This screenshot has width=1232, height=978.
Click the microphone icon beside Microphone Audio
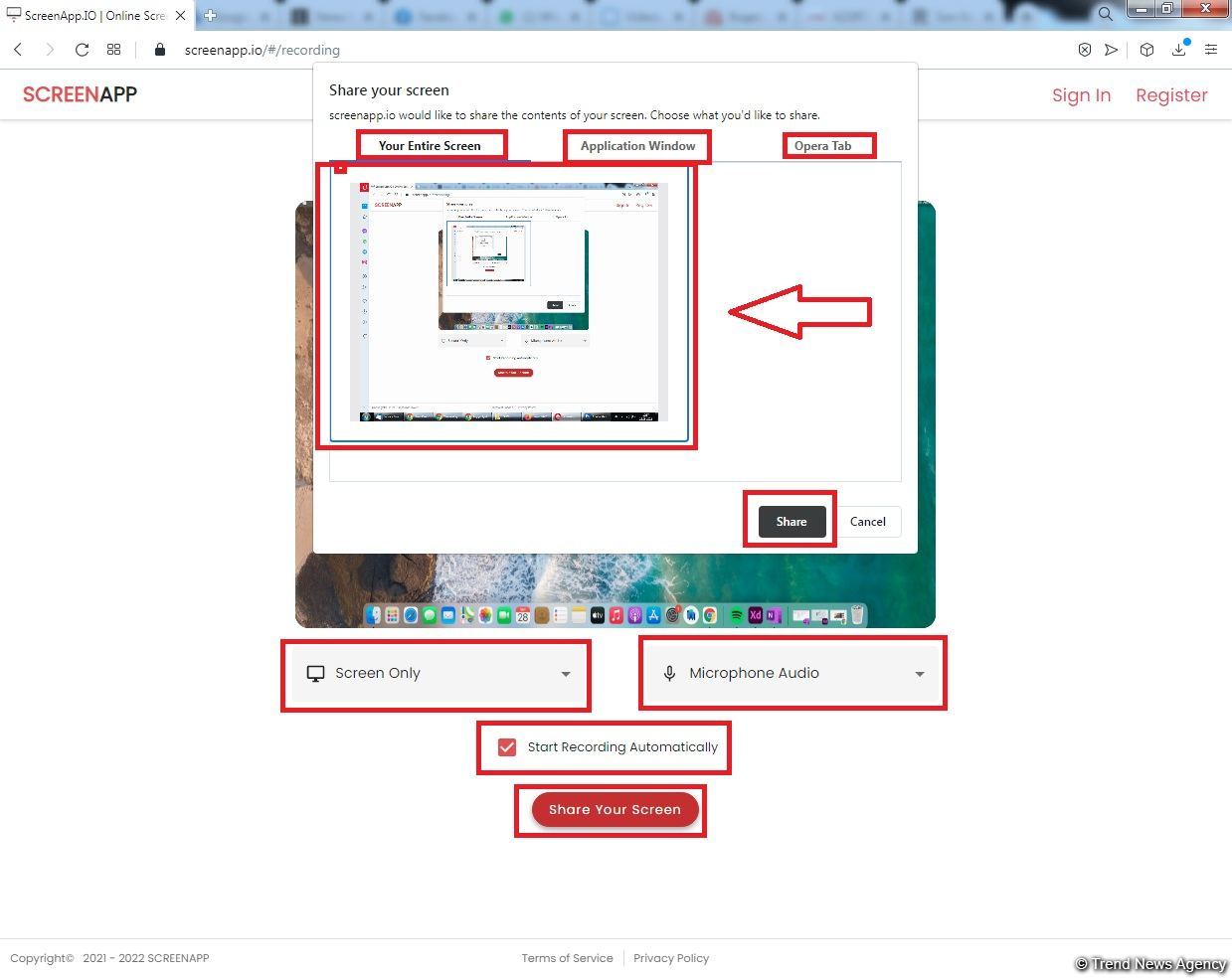(x=669, y=674)
